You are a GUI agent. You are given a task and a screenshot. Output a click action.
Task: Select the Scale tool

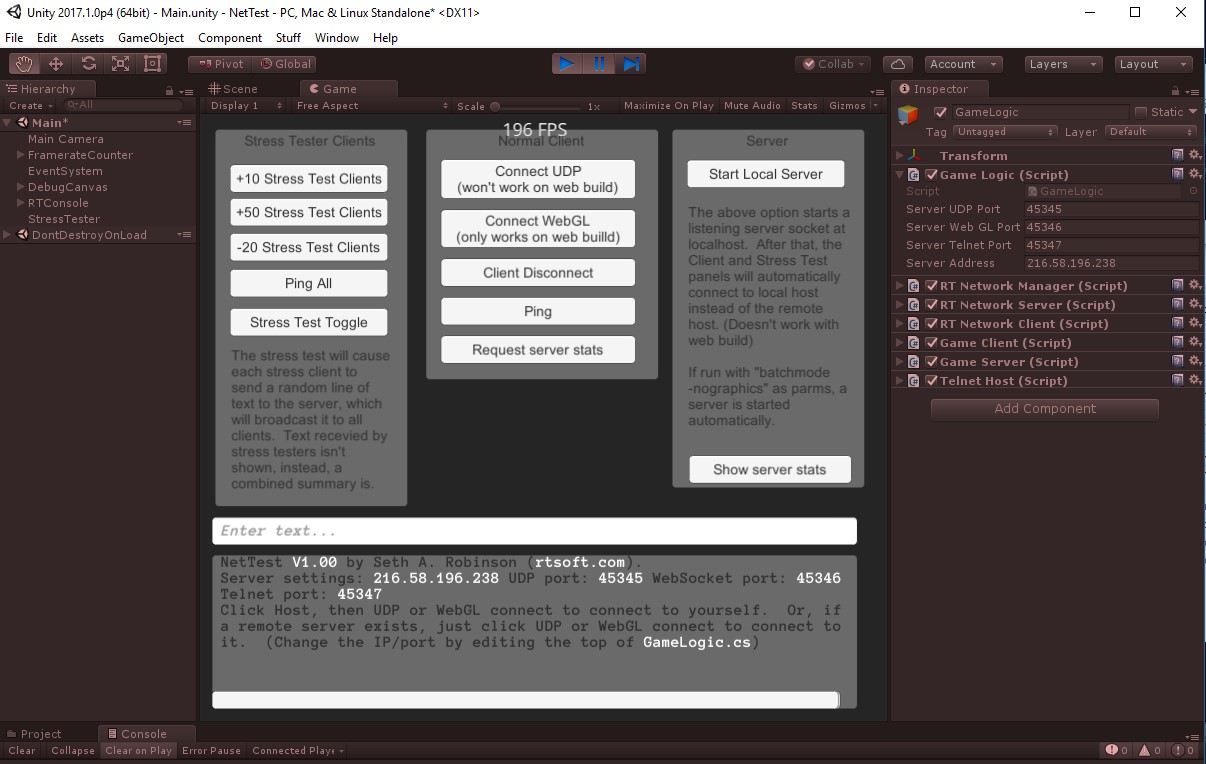[x=121, y=64]
